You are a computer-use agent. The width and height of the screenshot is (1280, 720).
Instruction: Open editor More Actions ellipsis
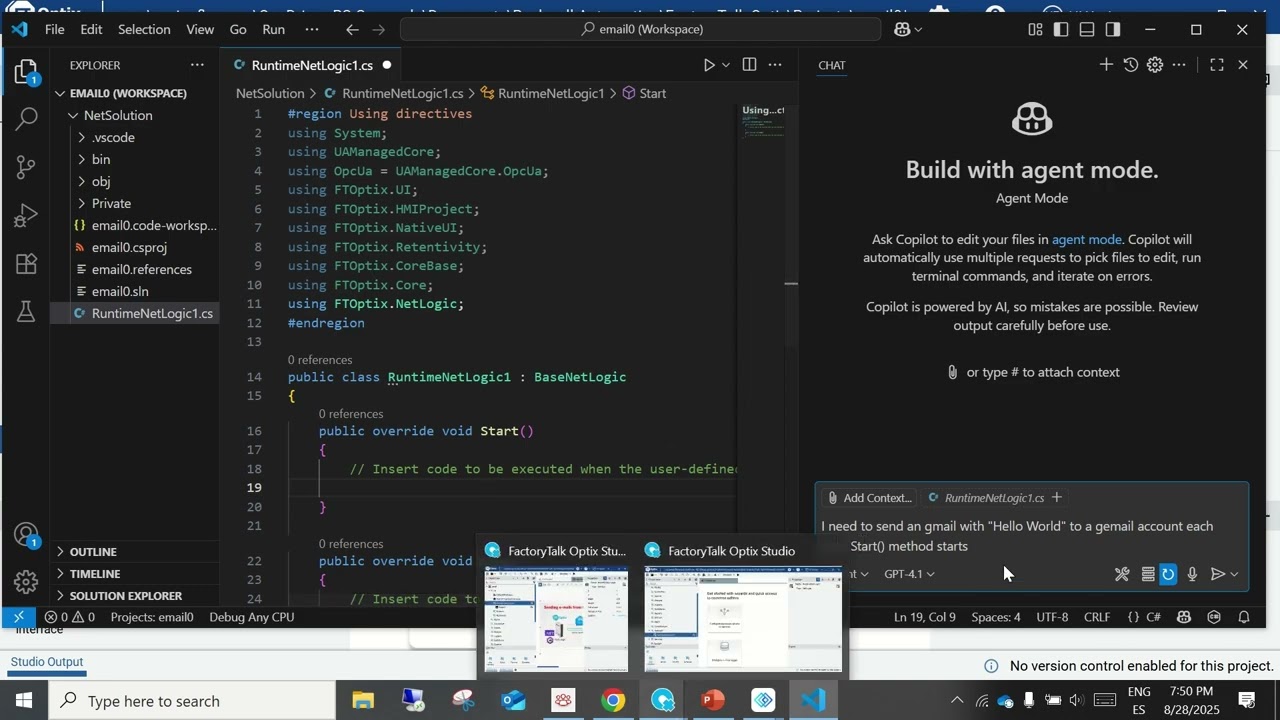(775, 65)
